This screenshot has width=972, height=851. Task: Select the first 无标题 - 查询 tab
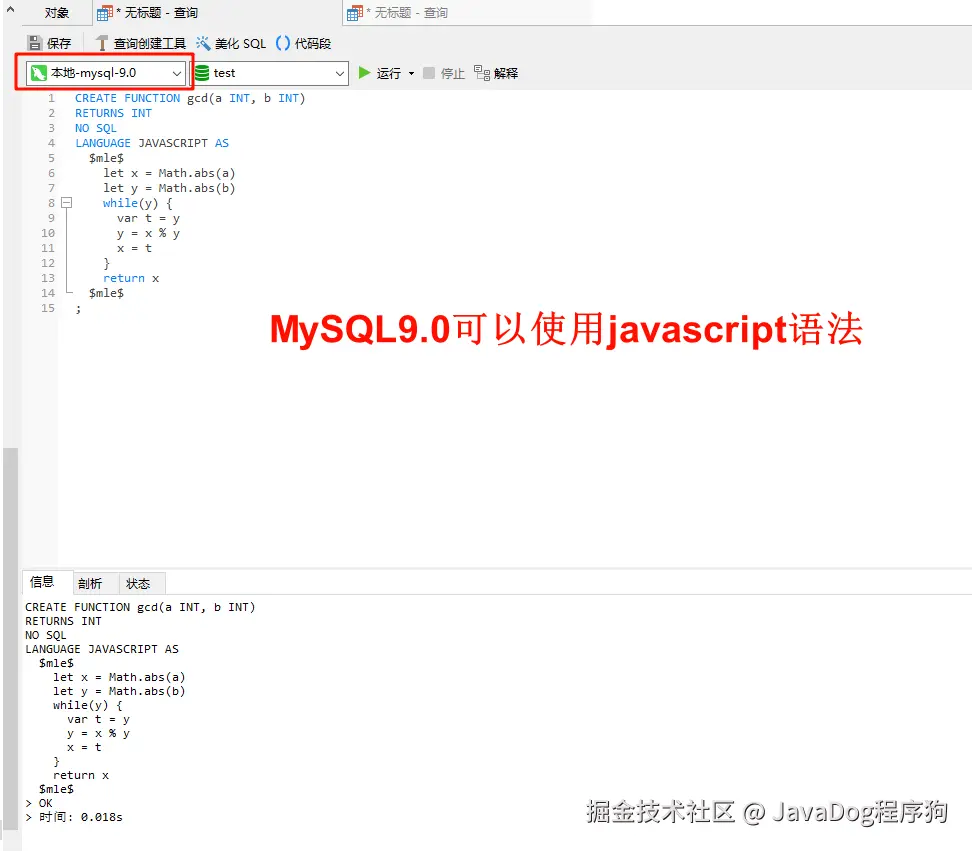217,12
